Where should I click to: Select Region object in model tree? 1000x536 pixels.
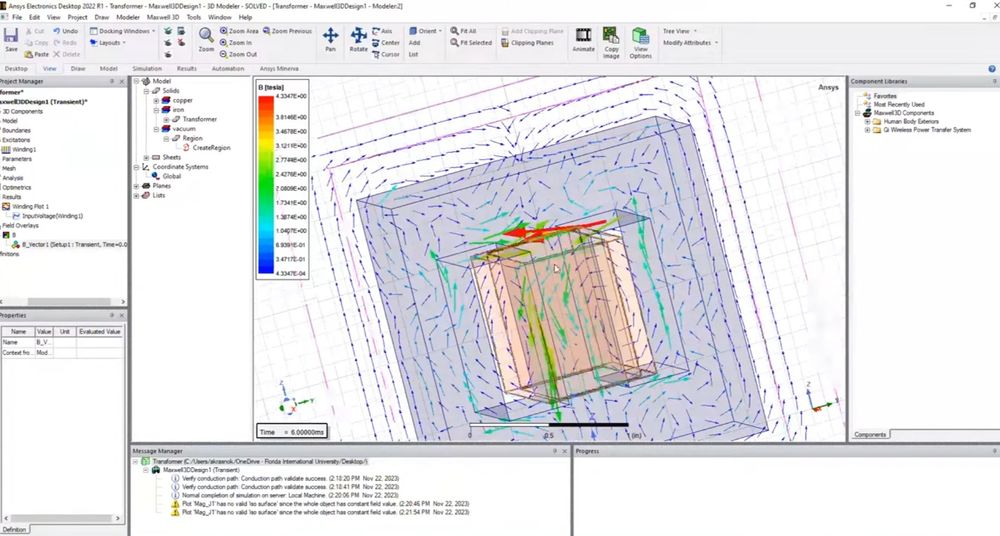coord(192,138)
